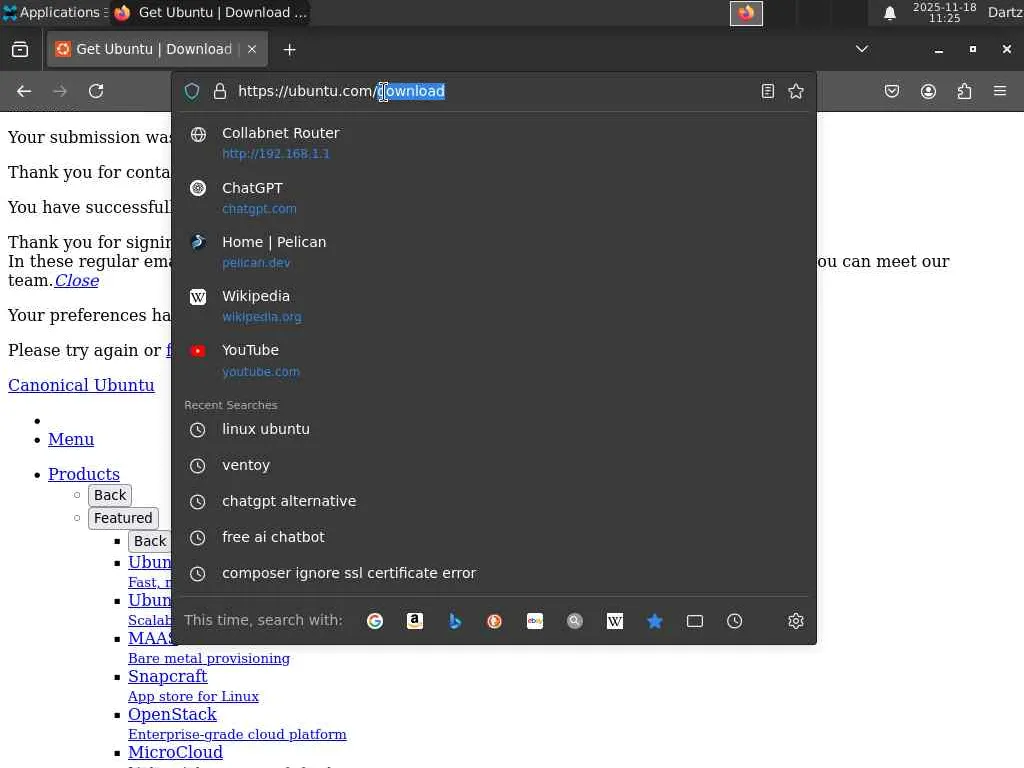Open Home | Pelican suggestion
This screenshot has width=1024, height=768.
coord(494,252)
